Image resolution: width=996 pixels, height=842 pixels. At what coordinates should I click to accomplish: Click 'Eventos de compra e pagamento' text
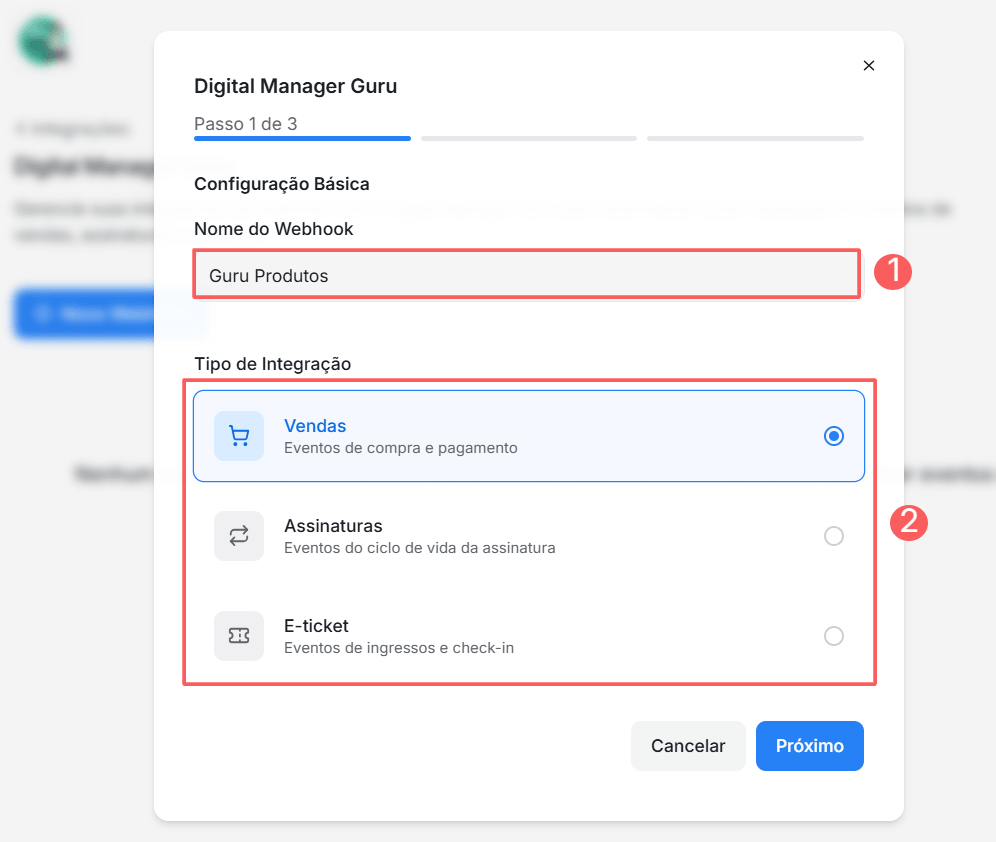(x=401, y=448)
